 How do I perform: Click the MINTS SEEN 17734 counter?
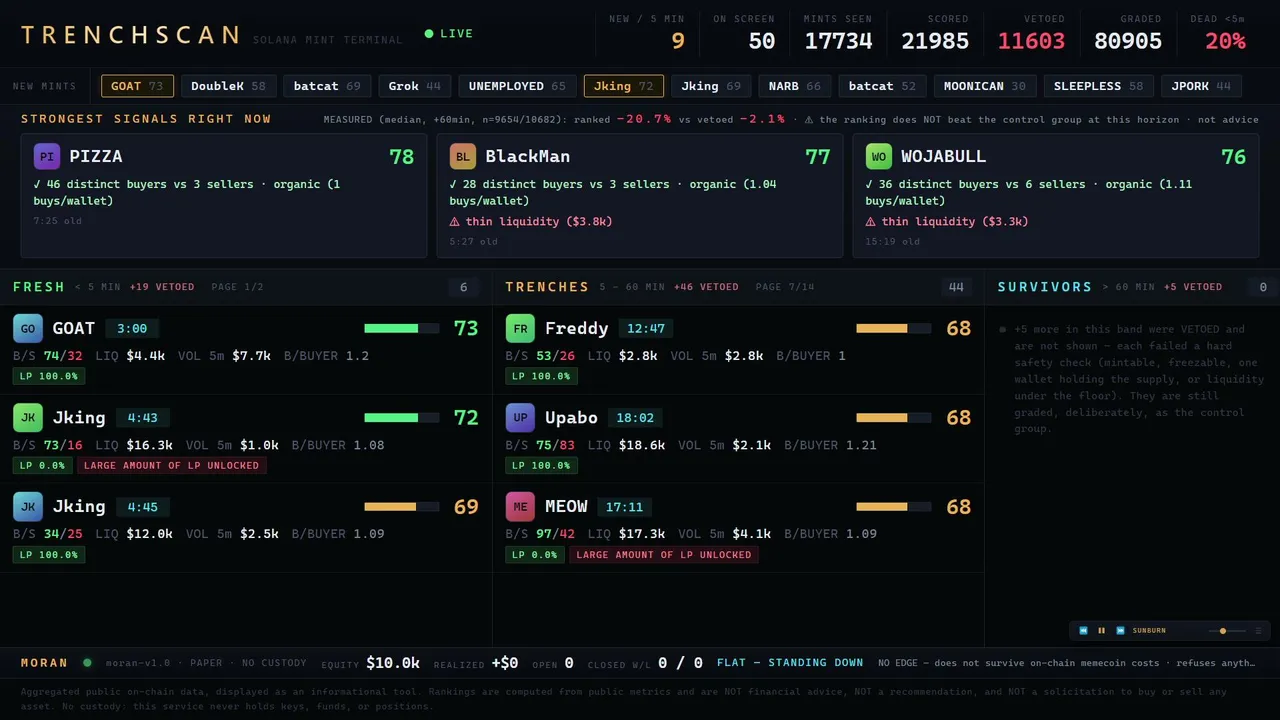pos(838,33)
